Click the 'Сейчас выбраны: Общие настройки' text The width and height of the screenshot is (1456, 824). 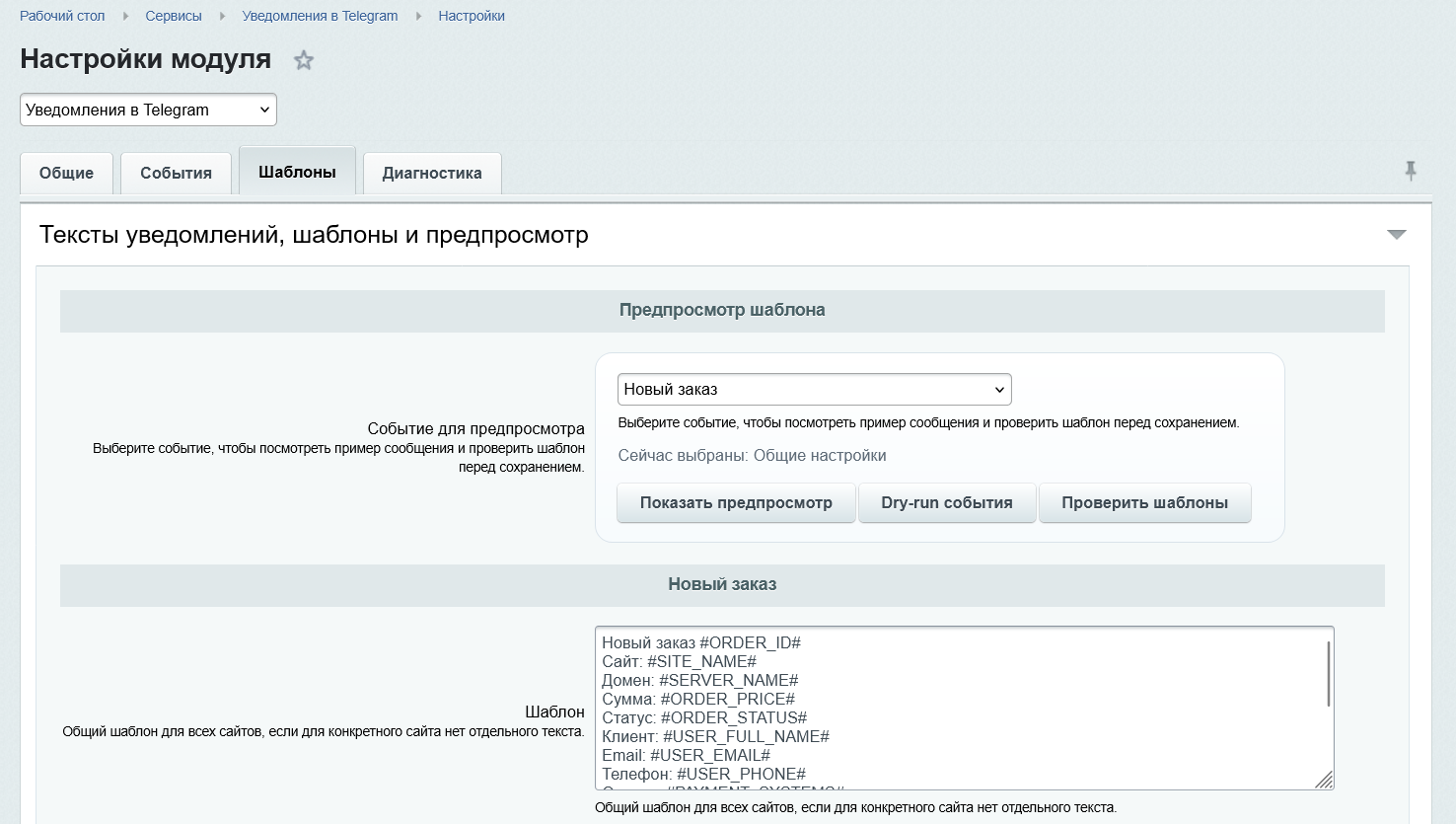(x=753, y=455)
